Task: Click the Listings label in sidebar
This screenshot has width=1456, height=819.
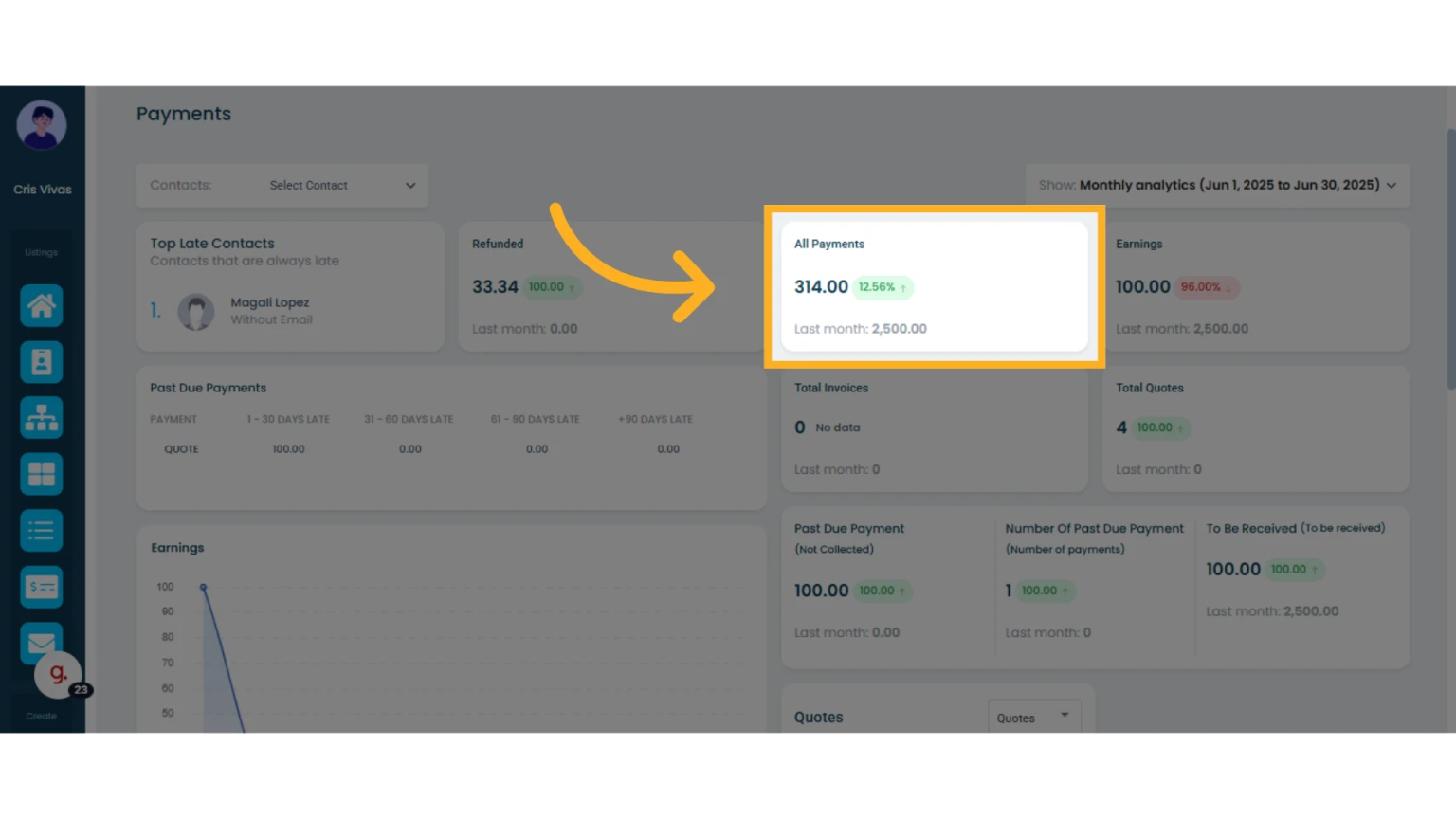Action: point(42,252)
